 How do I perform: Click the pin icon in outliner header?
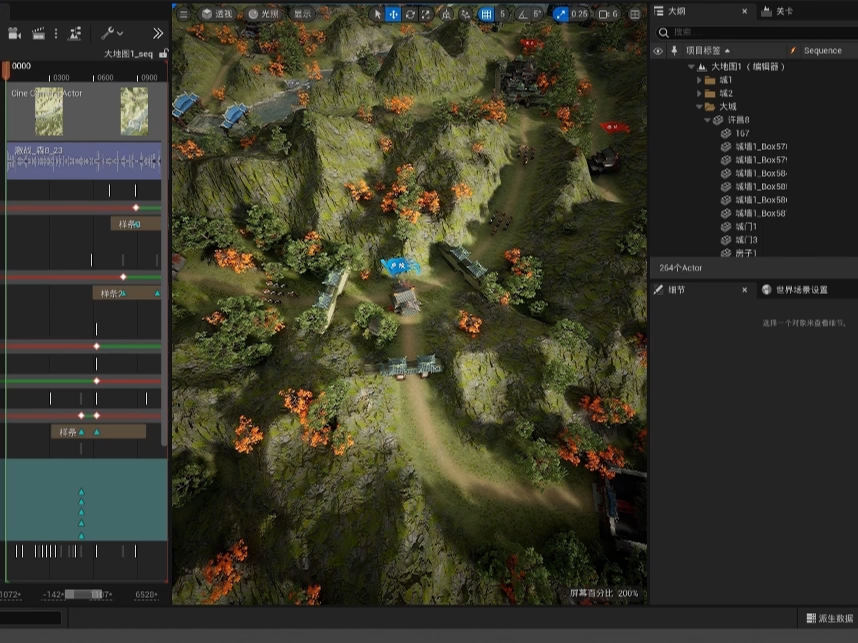click(674, 49)
